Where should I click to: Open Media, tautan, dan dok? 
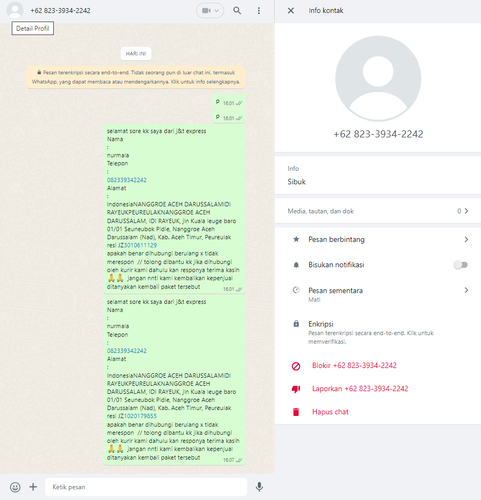378,211
